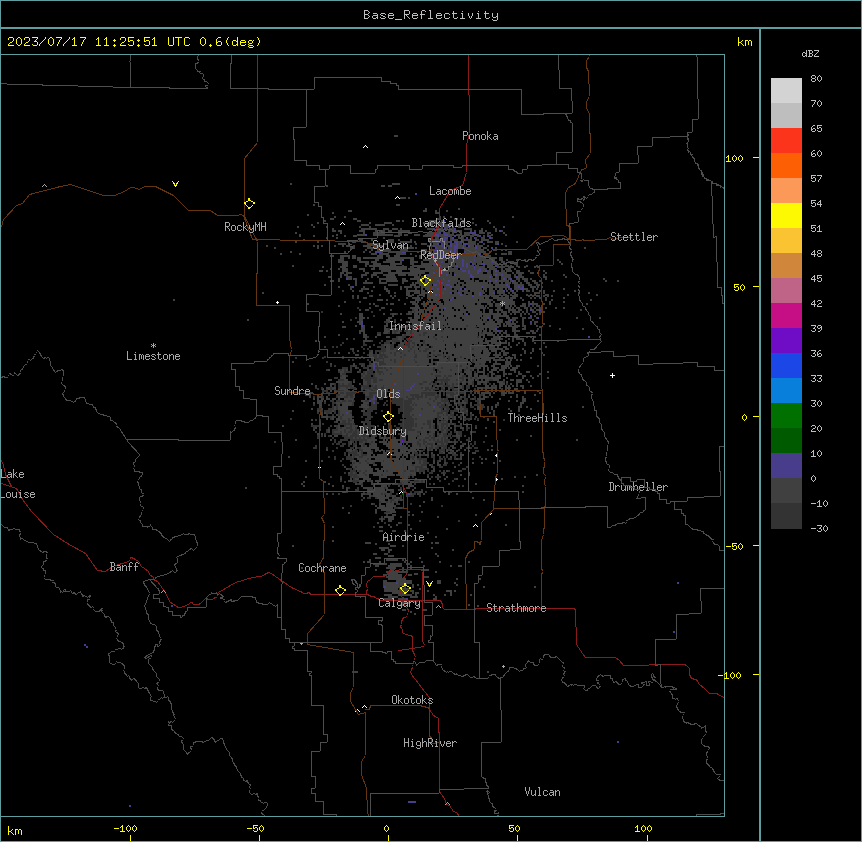
Task: Select the Sylvan town label
Action: pyautogui.click(x=390, y=245)
